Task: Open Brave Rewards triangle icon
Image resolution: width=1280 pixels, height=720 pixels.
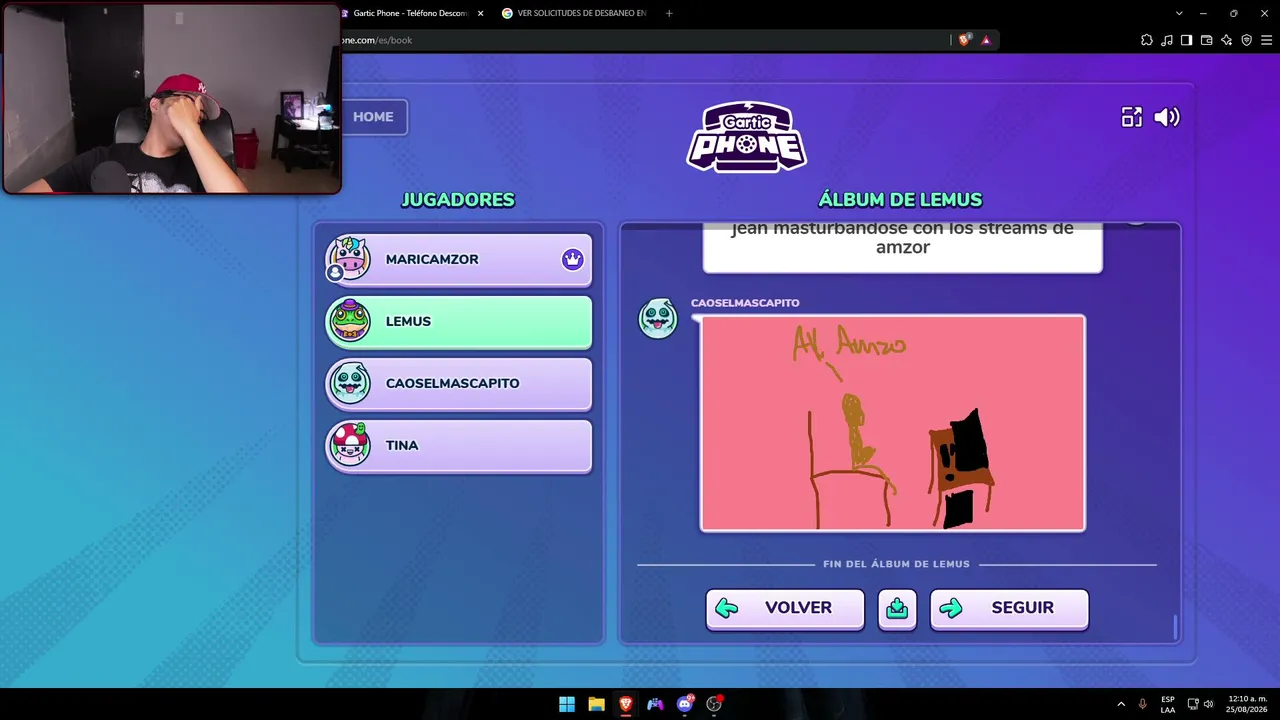Action: pos(986,40)
